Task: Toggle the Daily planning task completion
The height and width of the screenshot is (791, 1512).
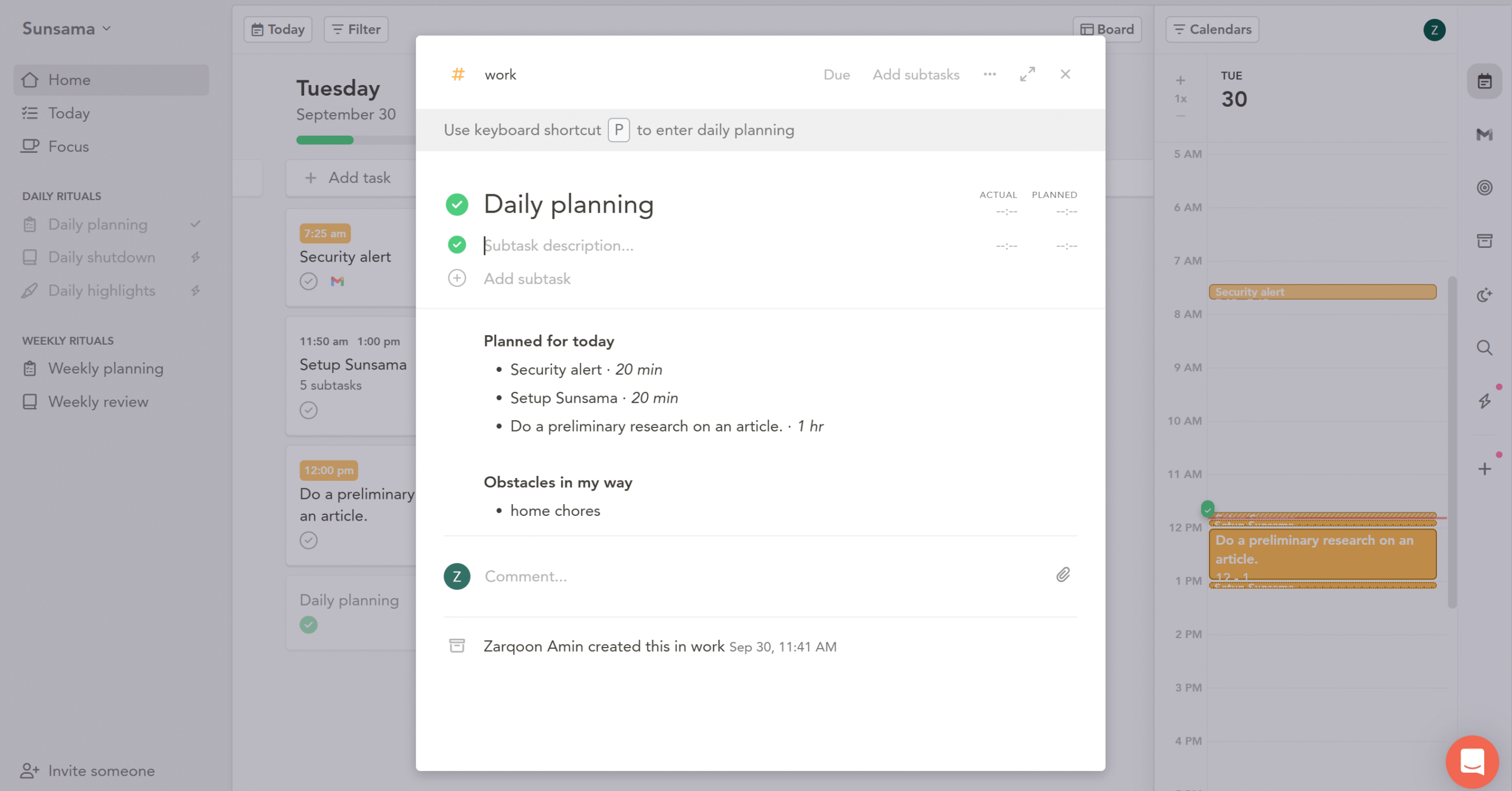Action: [x=457, y=204]
